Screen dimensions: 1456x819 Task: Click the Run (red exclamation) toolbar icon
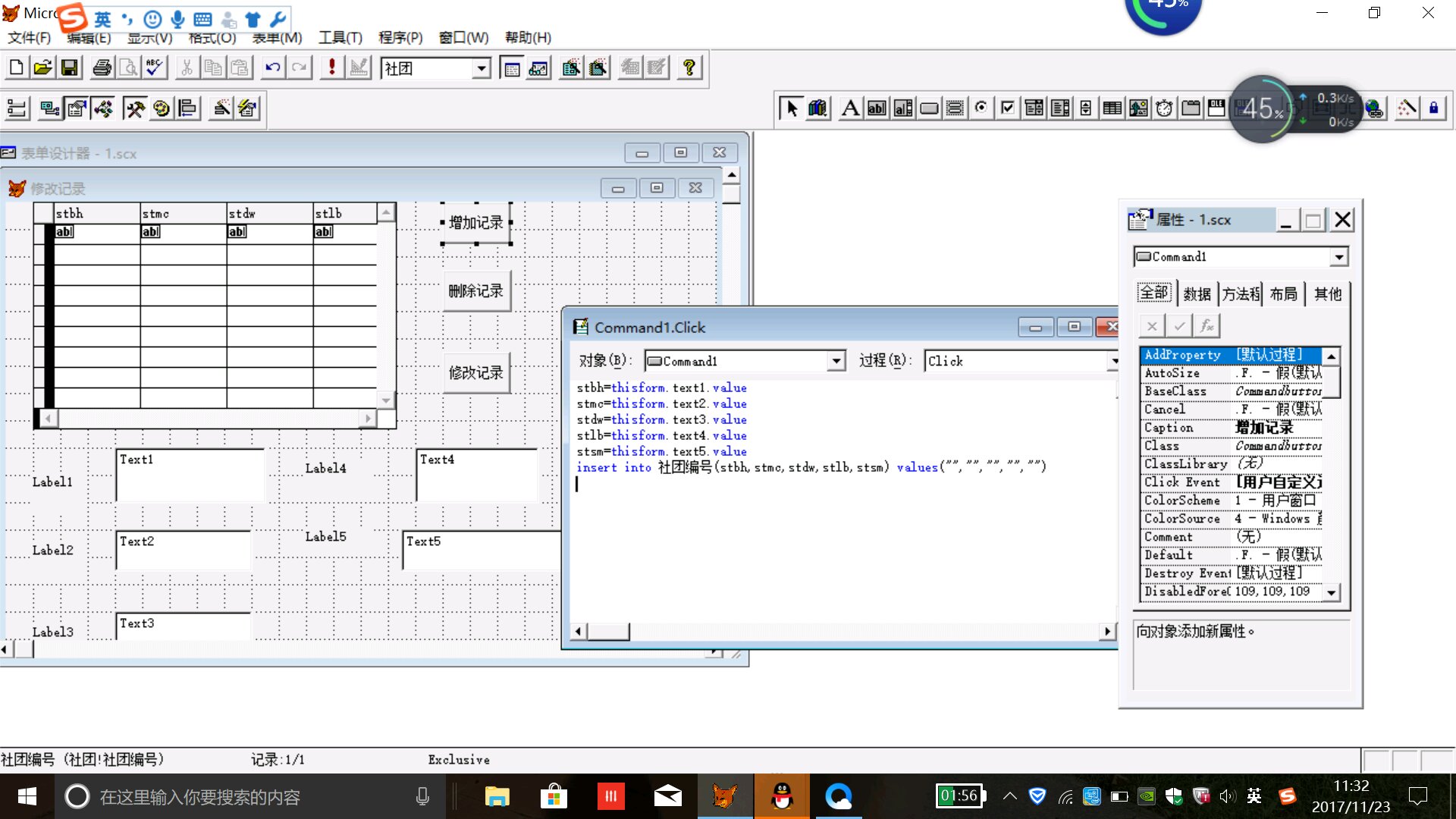pos(331,68)
